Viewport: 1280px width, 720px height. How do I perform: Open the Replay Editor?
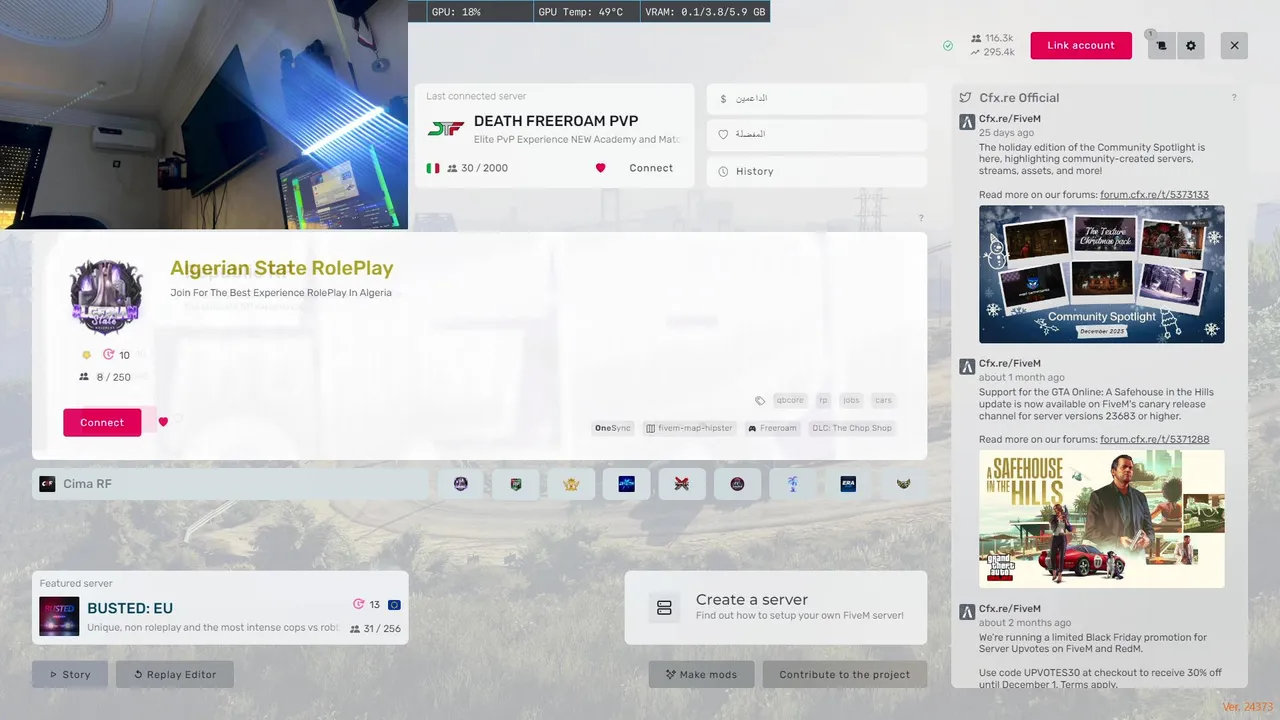coord(175,674)
